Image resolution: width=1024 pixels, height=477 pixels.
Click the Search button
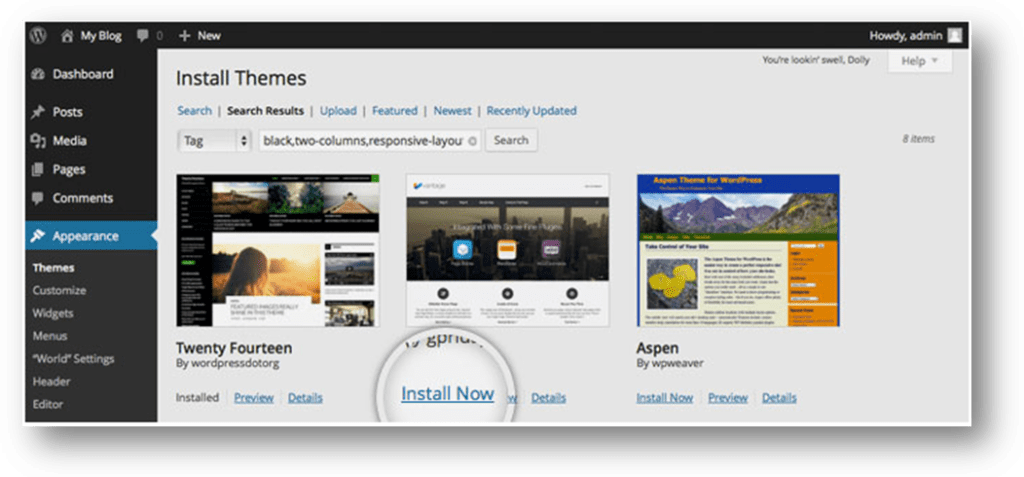coord(511,140)
